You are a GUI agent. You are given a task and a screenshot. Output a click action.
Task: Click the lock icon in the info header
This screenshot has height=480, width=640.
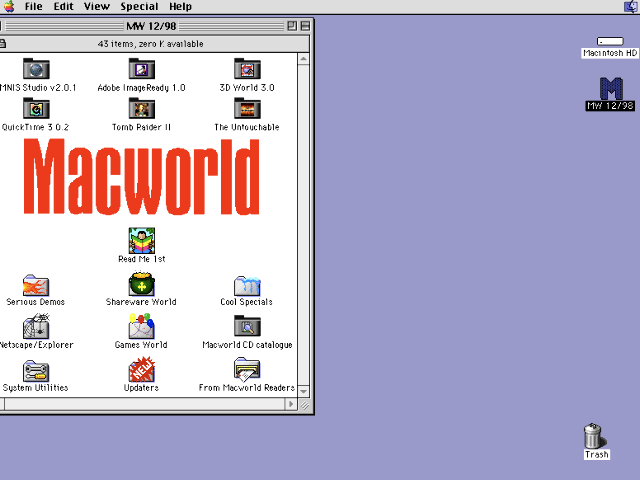2,44
